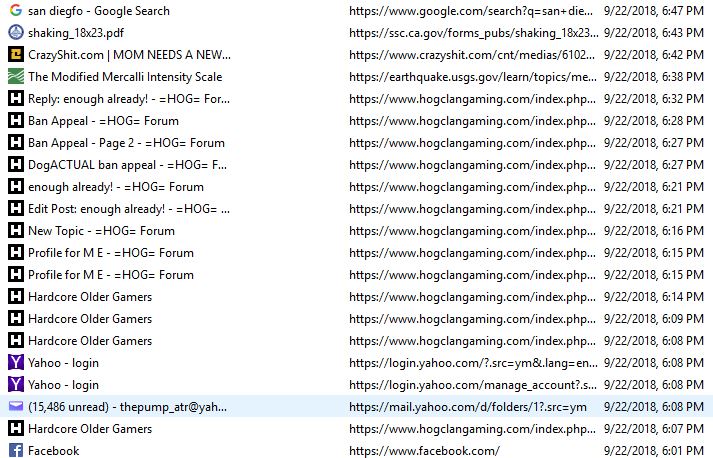The image size is (713, 458).
Task: Click the Yahoo Mail envelope icon
Action: [x=16, y=406]
